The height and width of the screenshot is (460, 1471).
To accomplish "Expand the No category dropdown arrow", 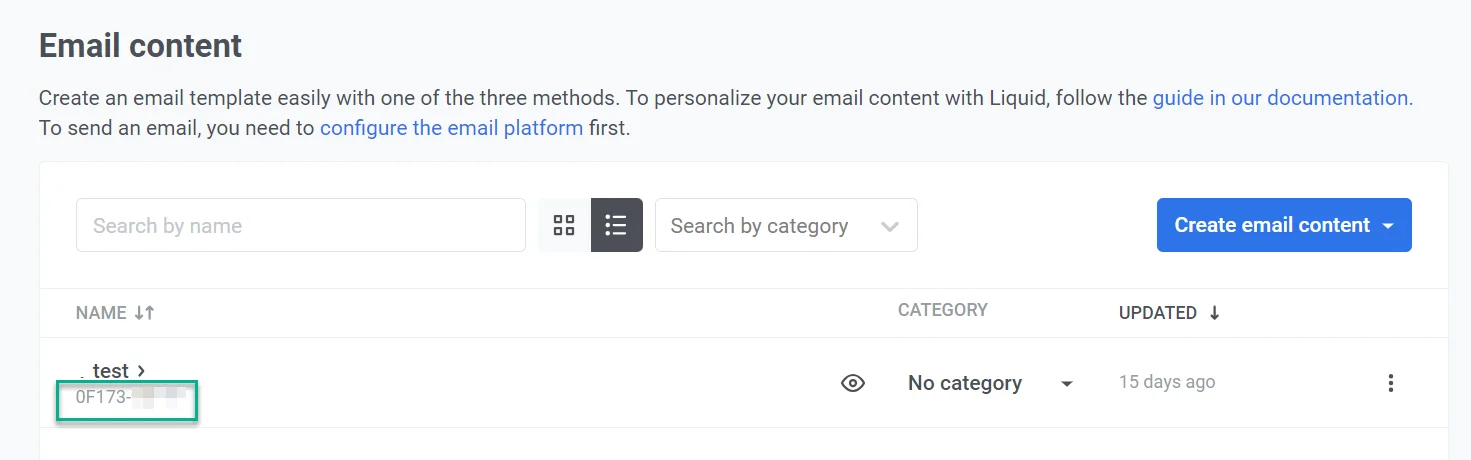I will click(1067, 384).
